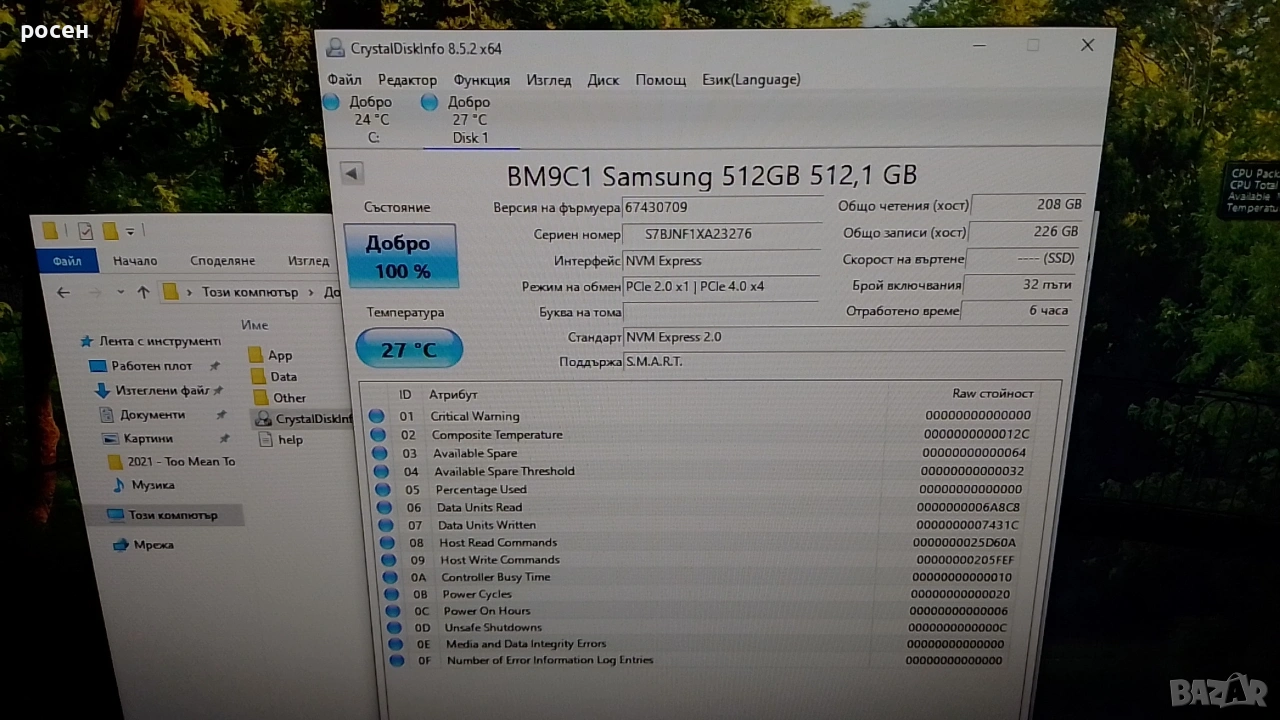Click the previous disk arrow button

coord(351,174)
